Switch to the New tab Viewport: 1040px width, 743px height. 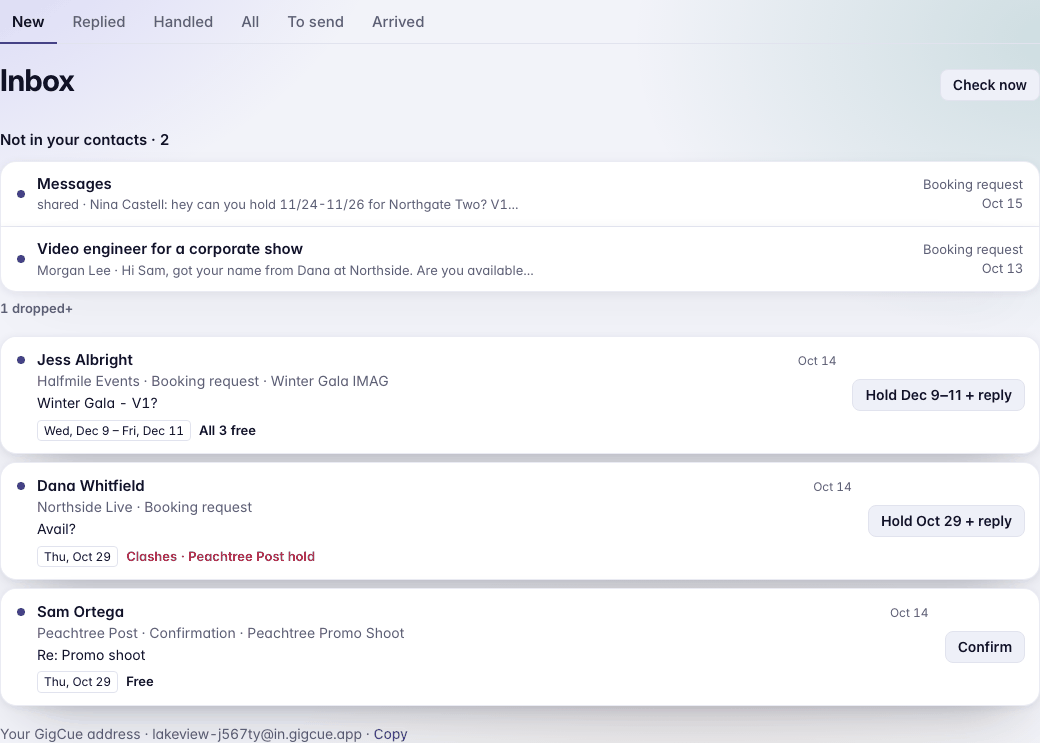tap(28, 22)
